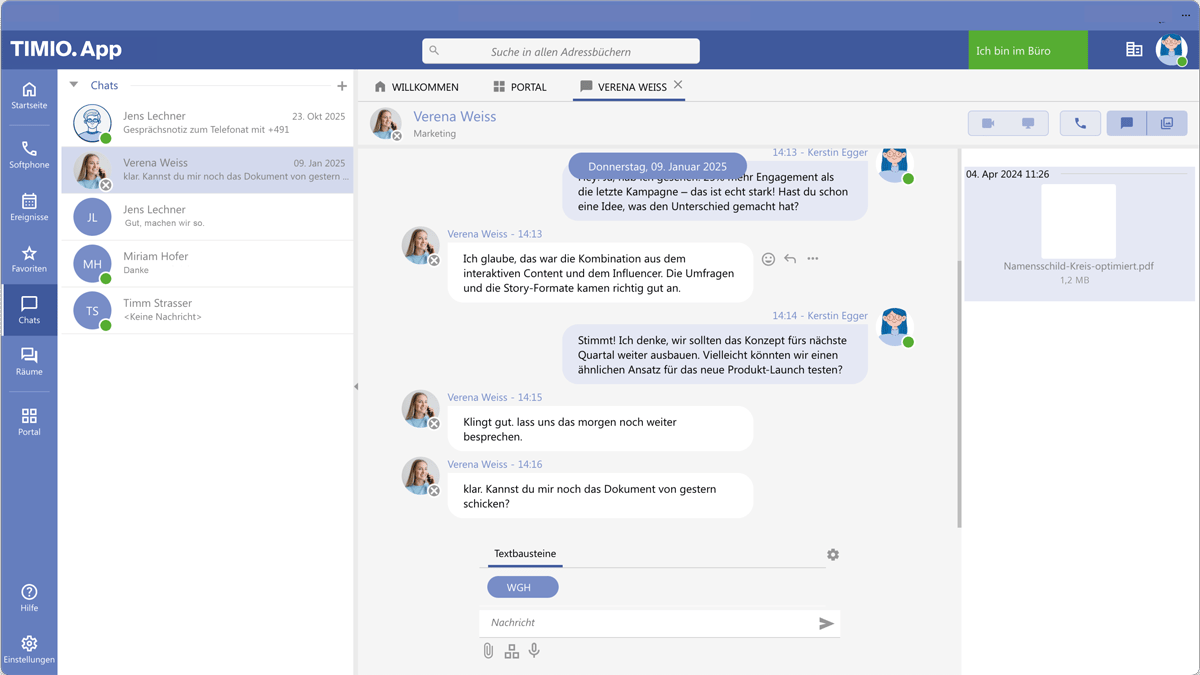This screenshot has height=675, width=1200.
Task: Insert the WGH text snippet
Action: [522, 587]
